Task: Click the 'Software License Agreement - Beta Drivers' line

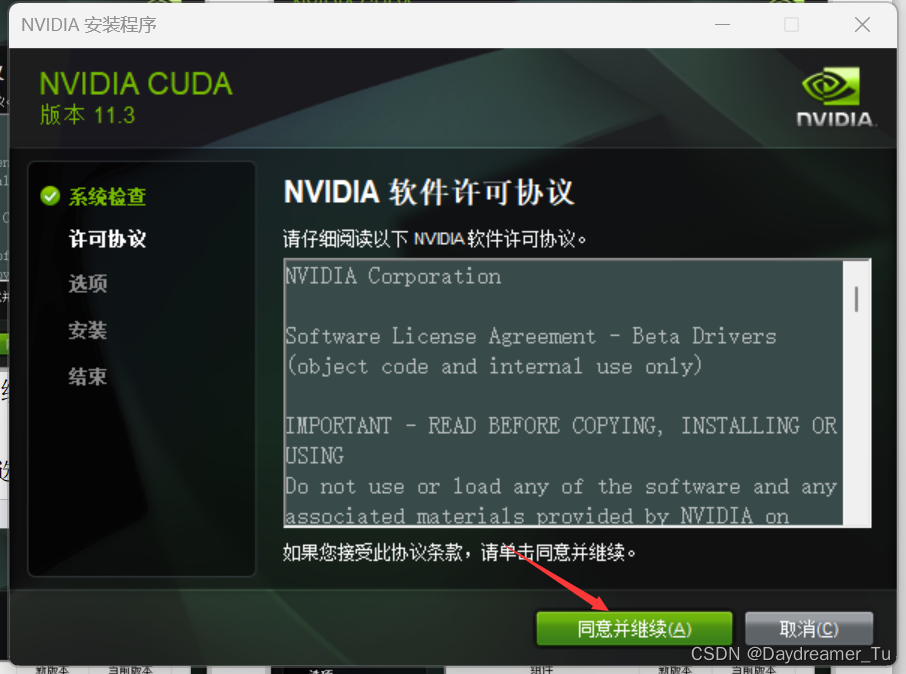Action: click(531, 336)
